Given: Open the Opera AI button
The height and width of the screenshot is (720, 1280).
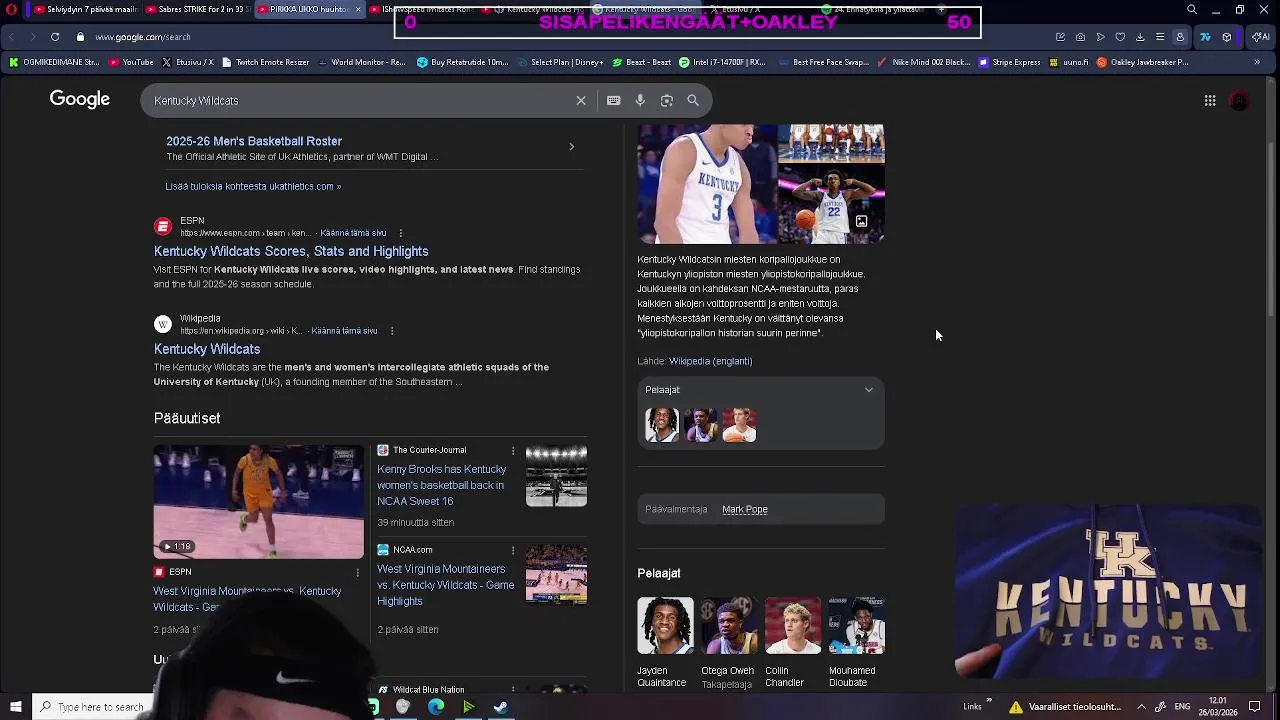Looking at the screenshot, I should click(1261, 37).
